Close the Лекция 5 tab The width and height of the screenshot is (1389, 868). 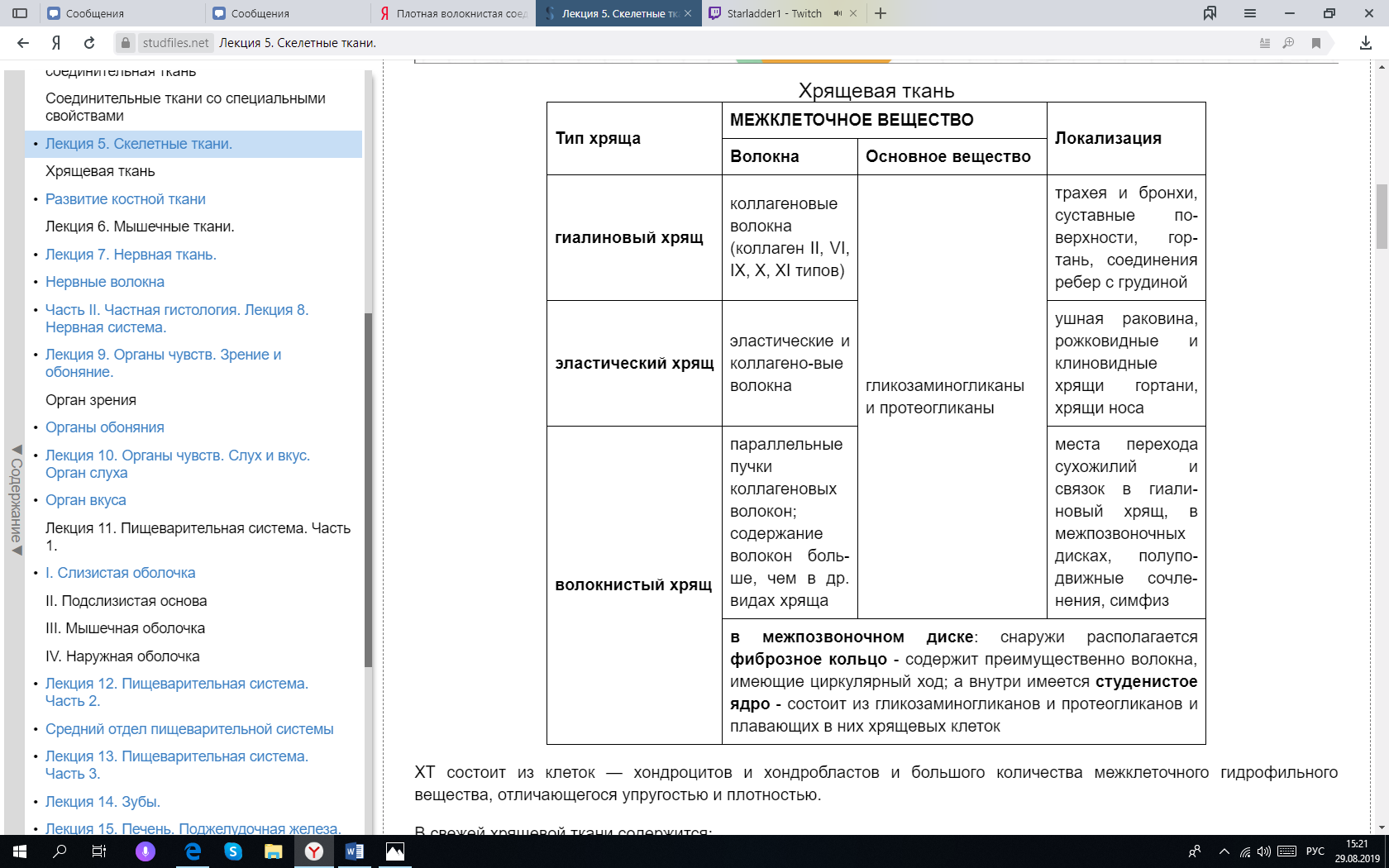tap(688, 13)
